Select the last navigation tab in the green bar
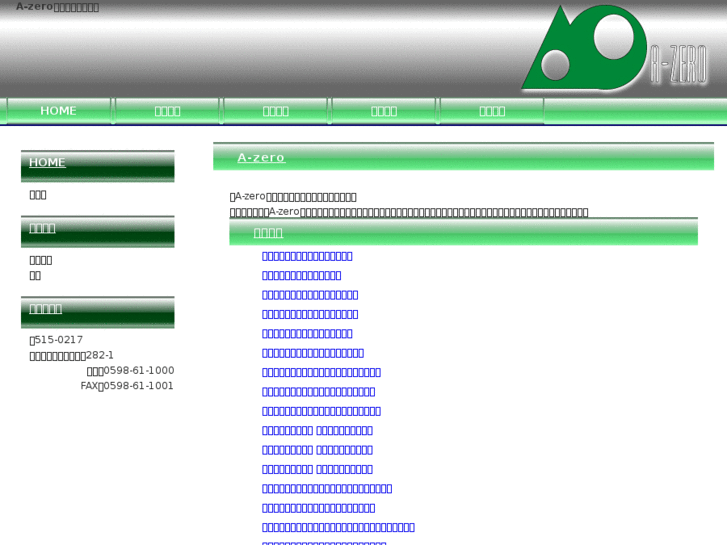The width and height of the screenshot is (727, 545). pyautogui.click(x=492, y=111)
